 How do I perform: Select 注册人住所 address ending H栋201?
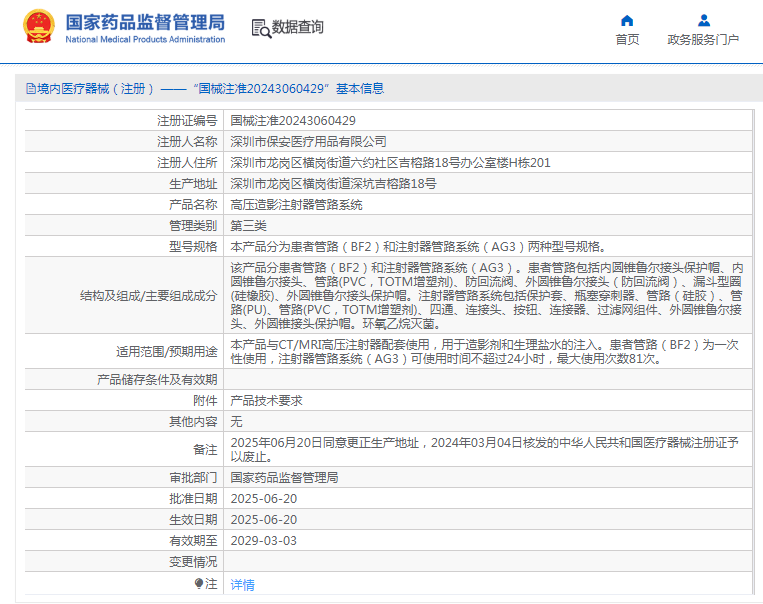390,163
